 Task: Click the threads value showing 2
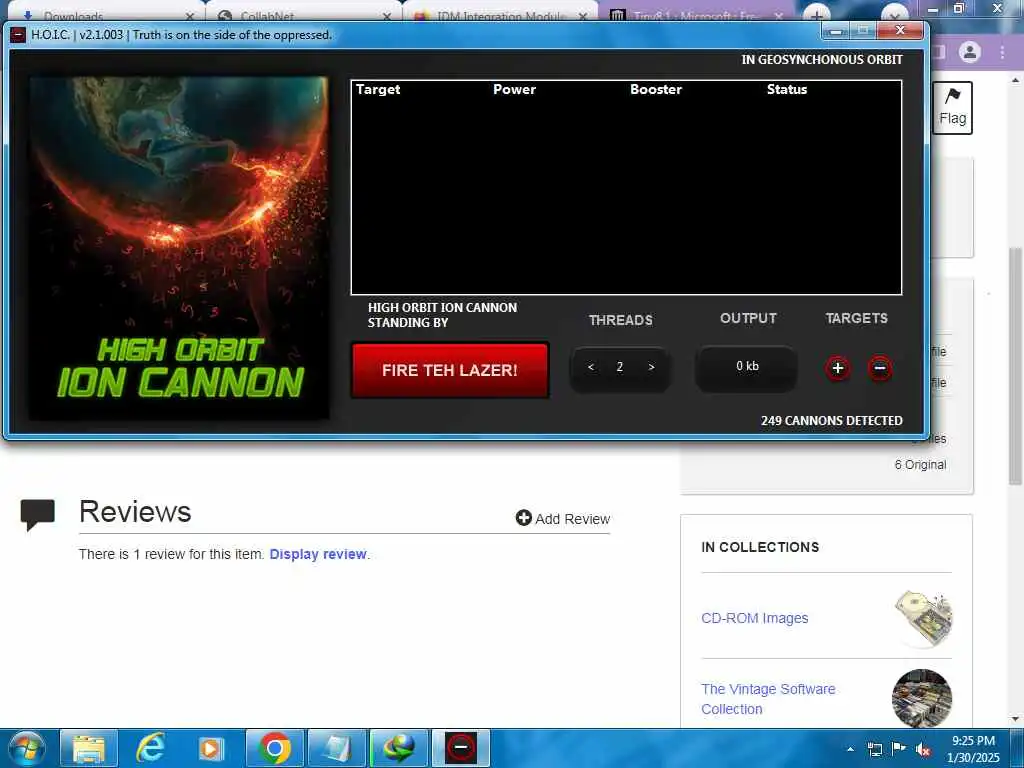coord(620,367)
